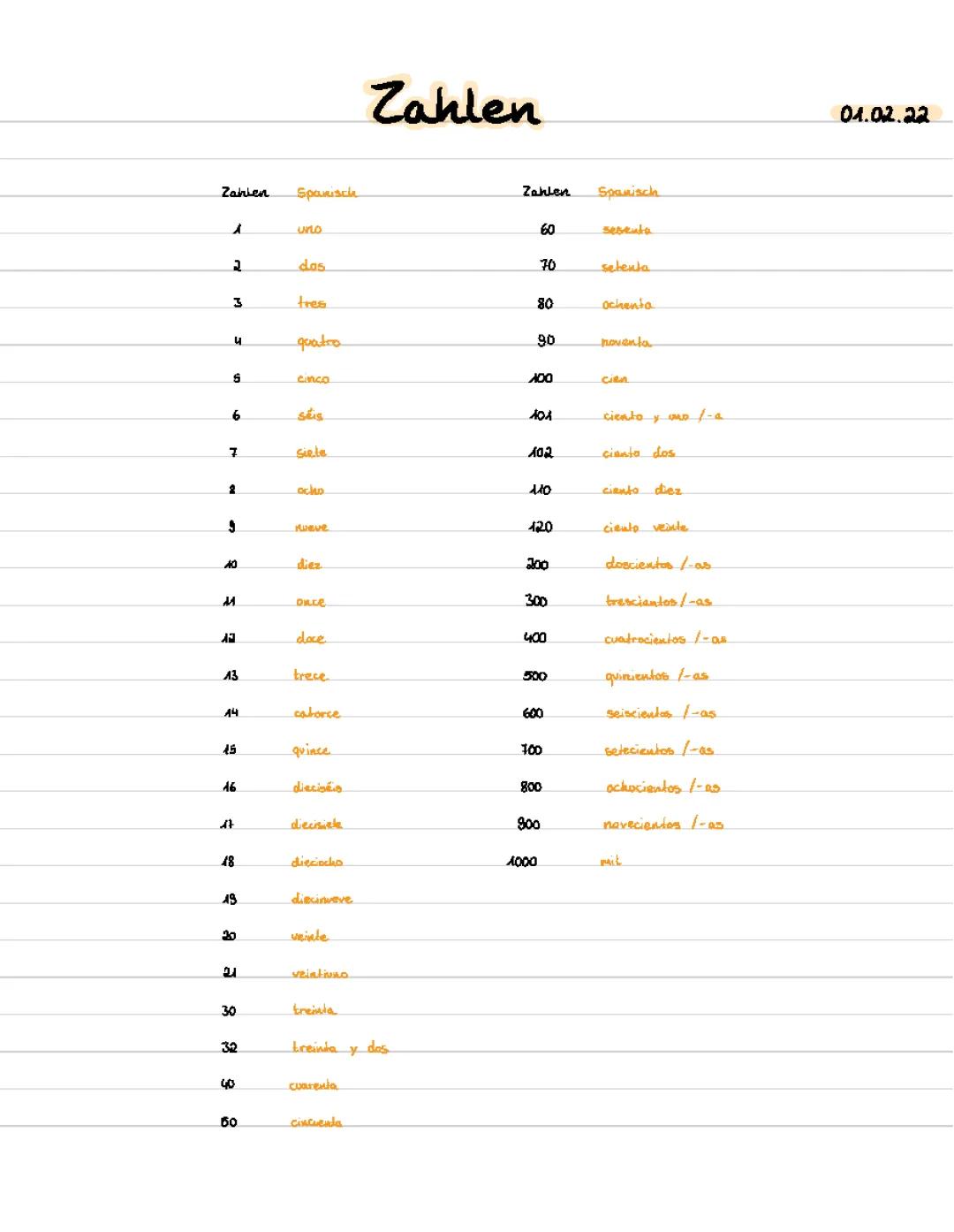Select the word "cien" beside 100
Screen dimensions: 954x1232
pos(615,379)
